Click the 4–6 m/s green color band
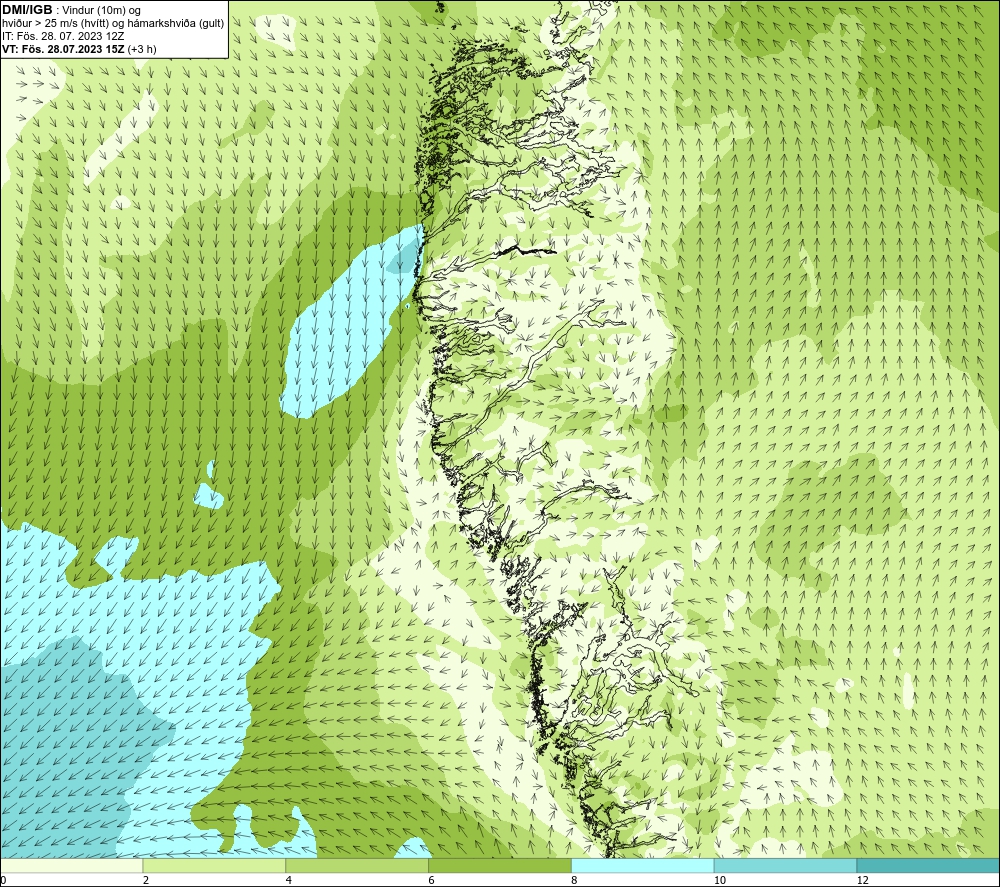This screenshot has width=1000, height=887. pyautogui.click(x=357, y=866)
